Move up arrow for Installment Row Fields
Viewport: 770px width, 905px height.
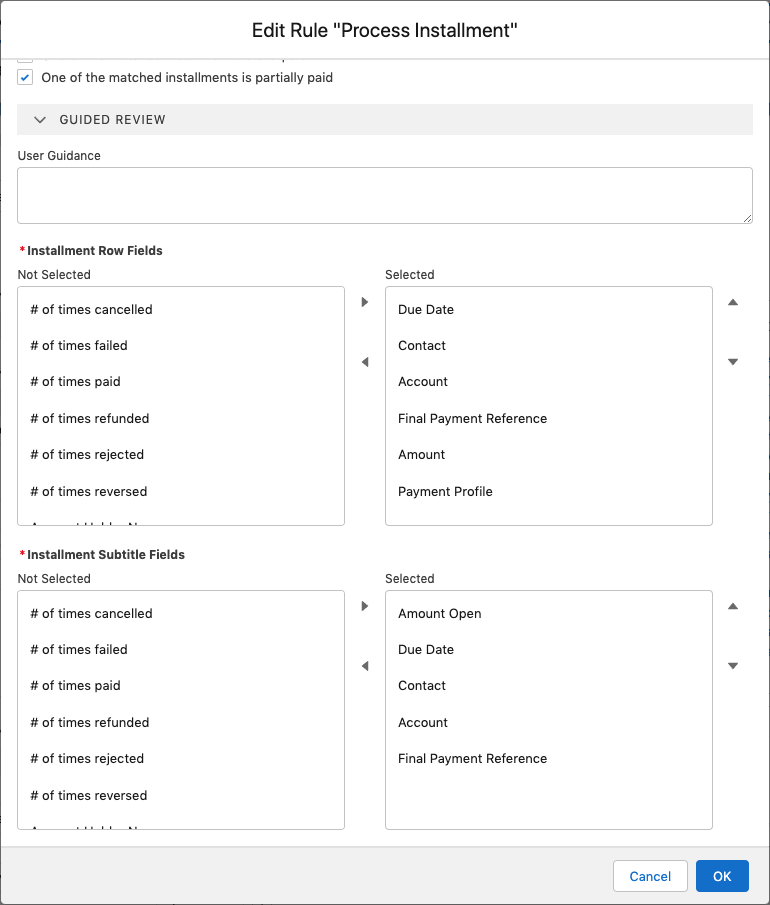pyautogui.click(x=733, y=302)
